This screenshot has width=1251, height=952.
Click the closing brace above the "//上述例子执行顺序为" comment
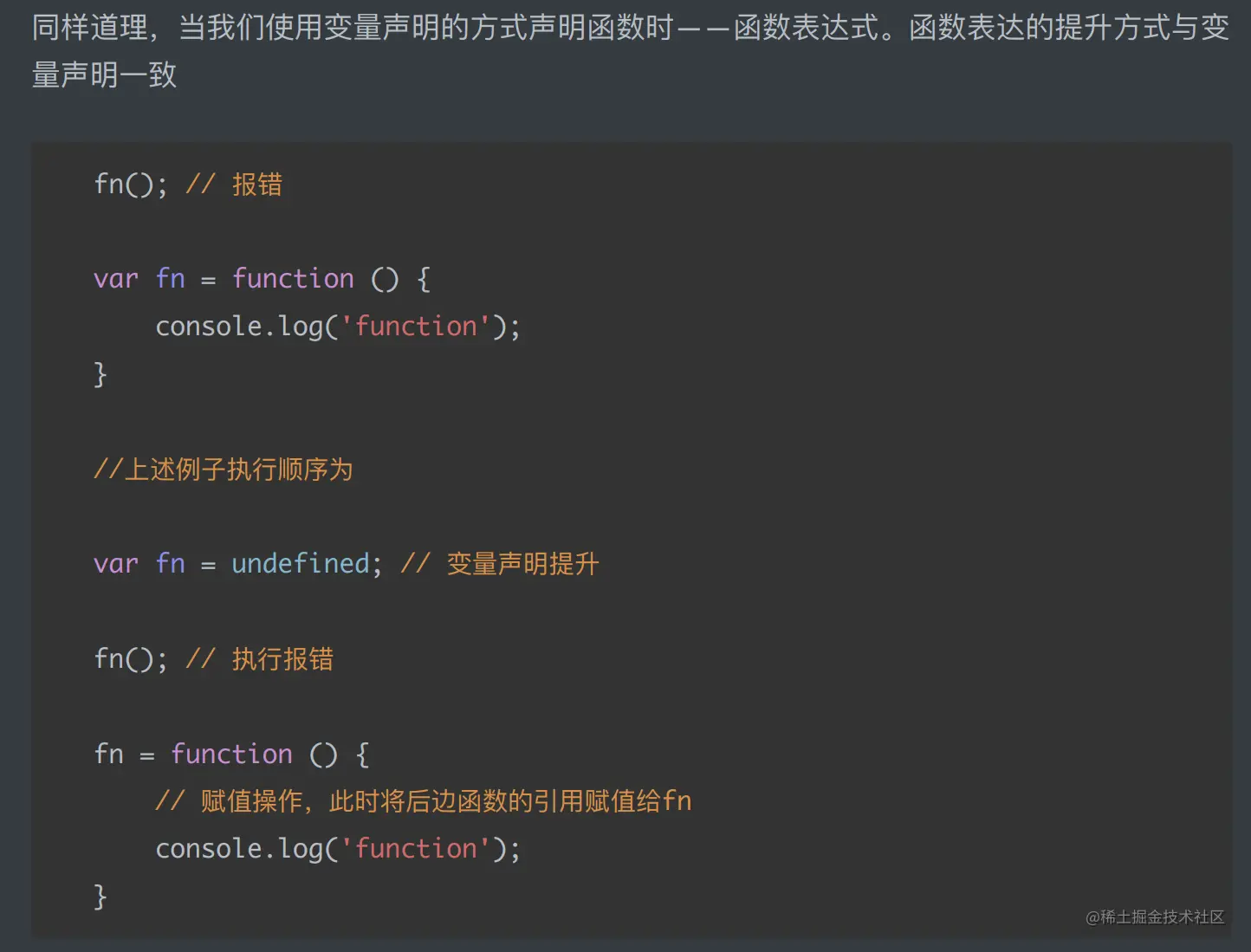pos(100,374)
